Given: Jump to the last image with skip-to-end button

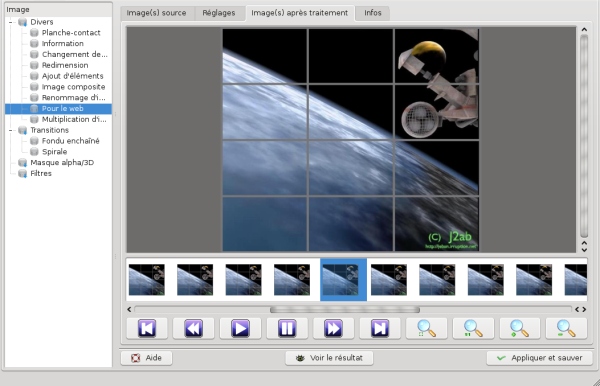Looking at the screenshot, I should 380,328.
